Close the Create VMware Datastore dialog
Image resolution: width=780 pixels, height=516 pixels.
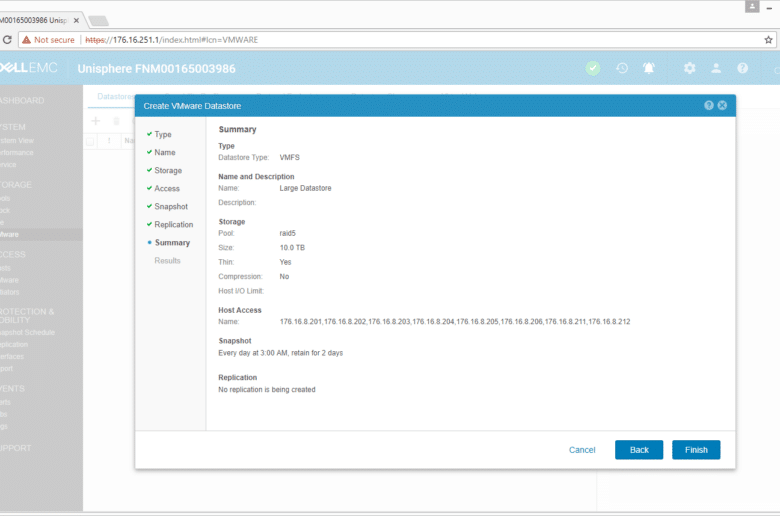click(722, 105)
